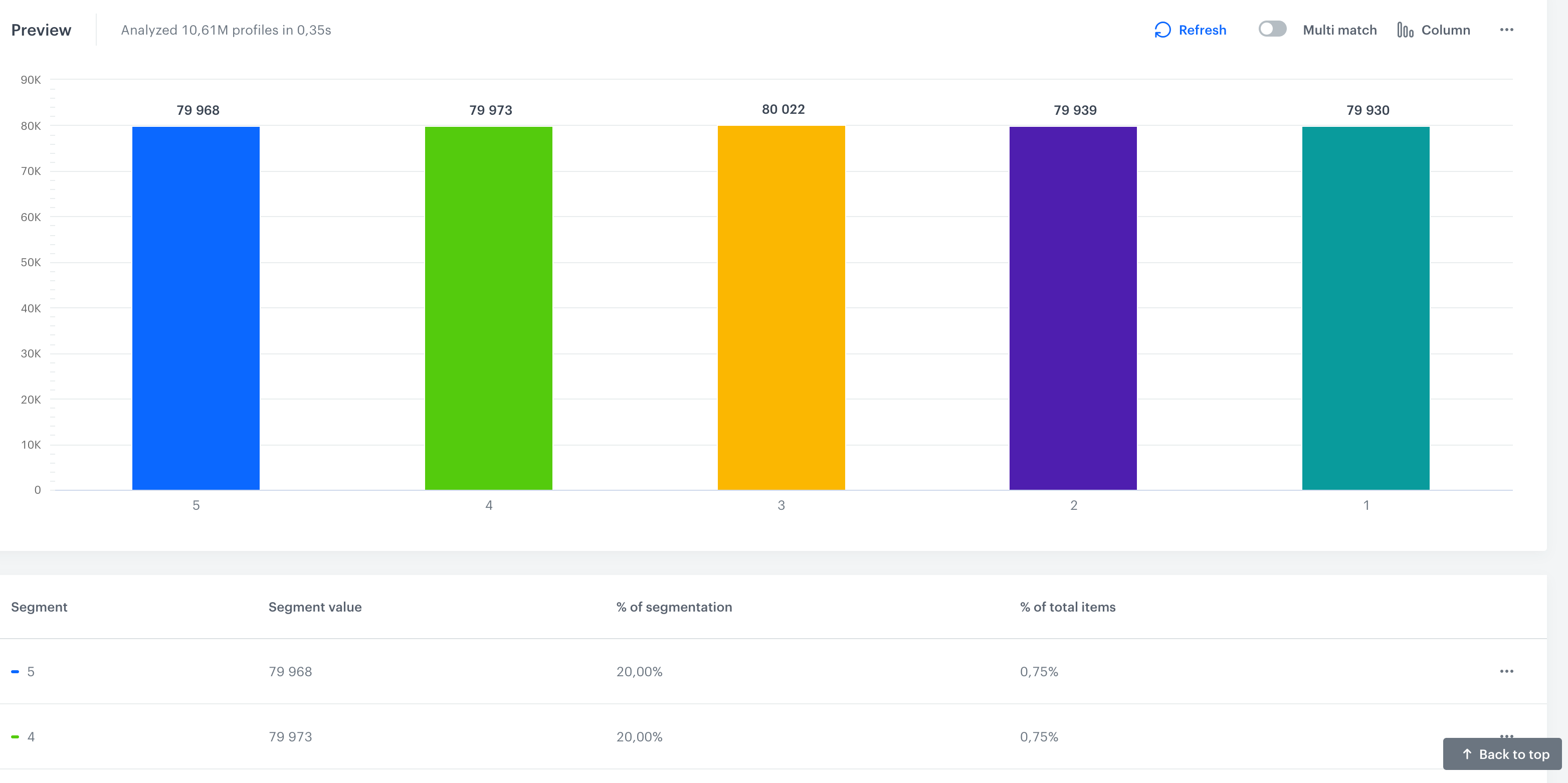Open row options menu for segment 5
Screen dimensions: 1568x783
(1507, 672)
